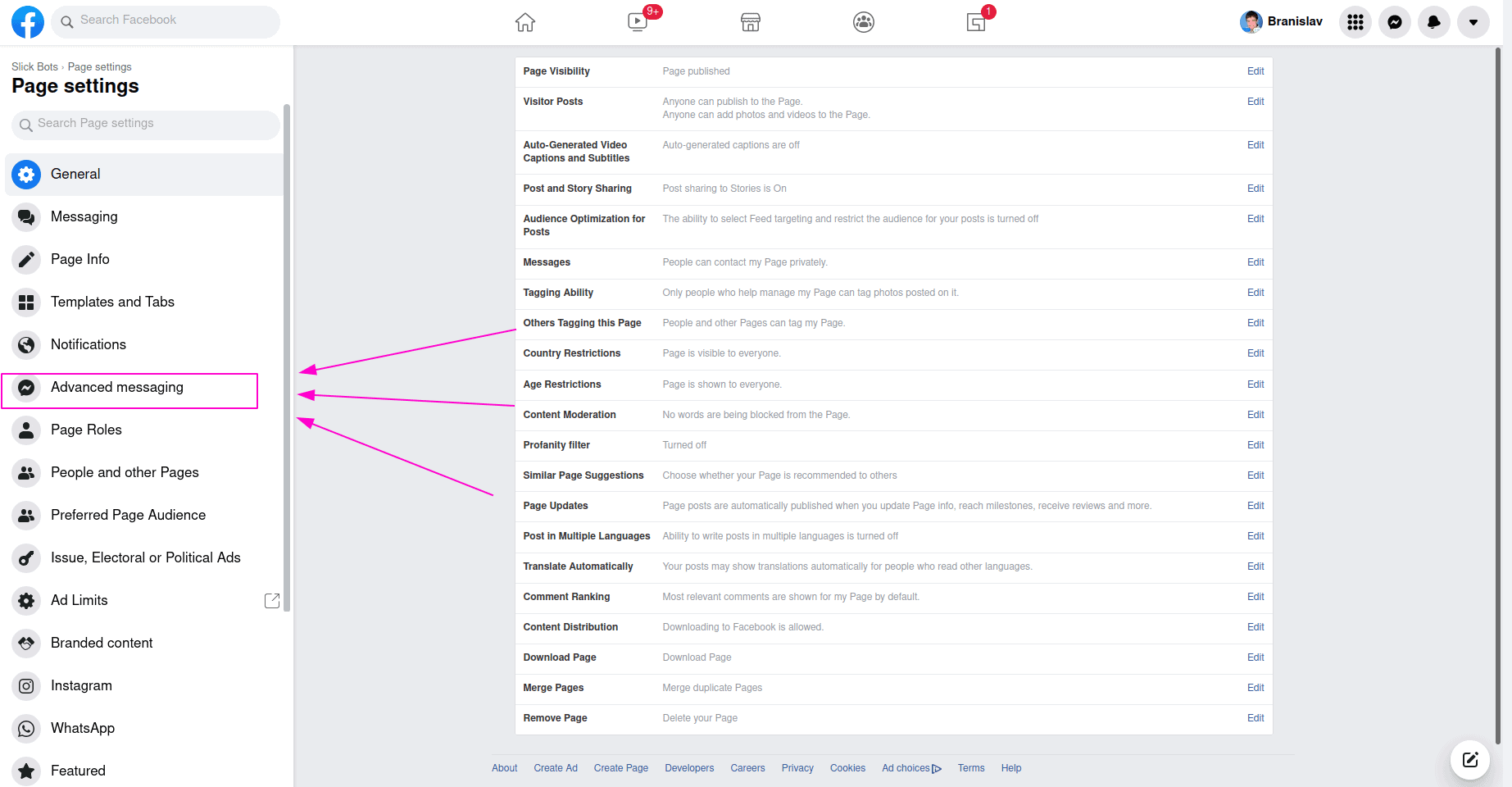Viewport: 1512px width, 787px height.
Task: Click the Create Ad footer link
Action: coord(556,768)
